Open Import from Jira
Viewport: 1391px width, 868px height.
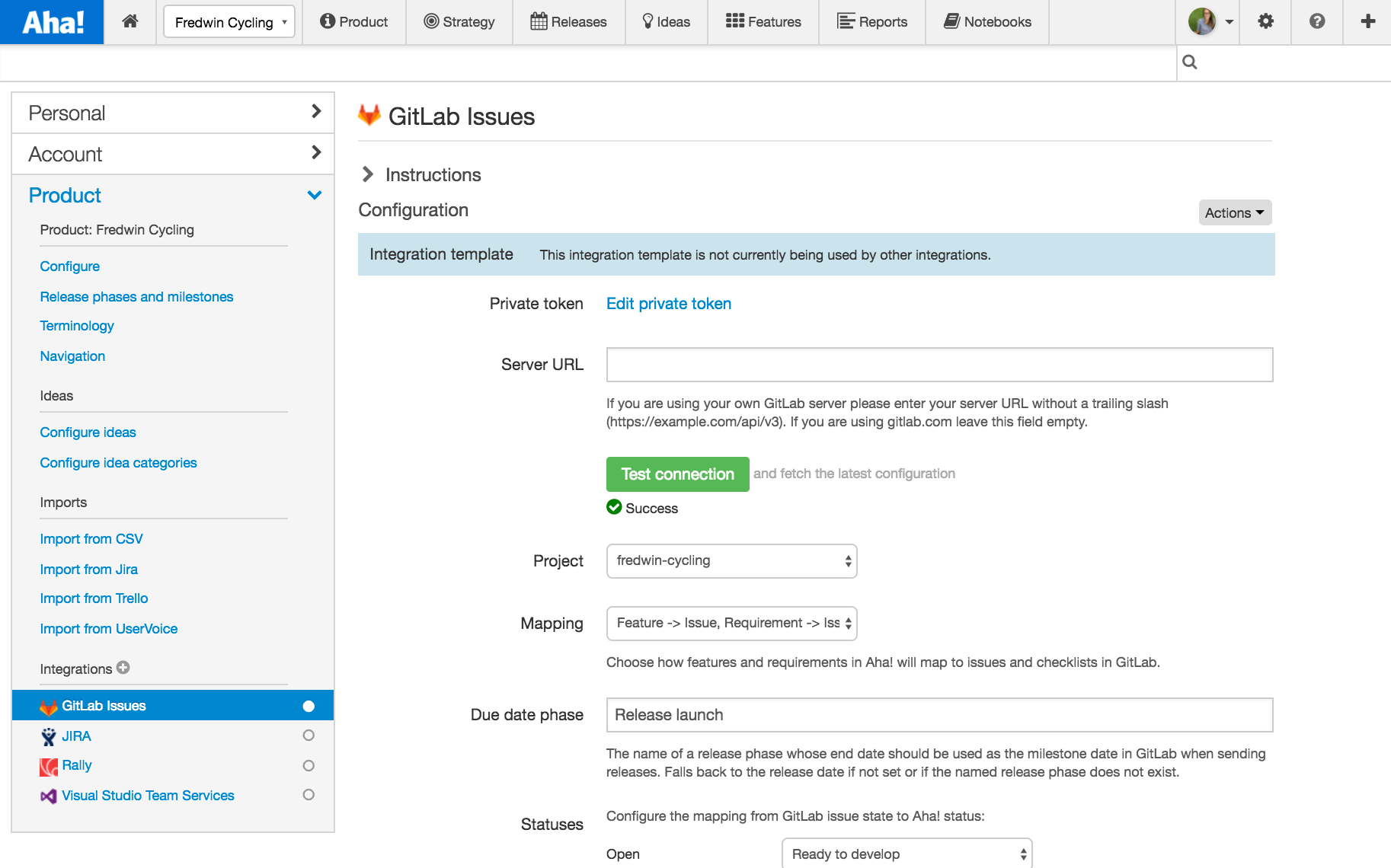[88, 569]
